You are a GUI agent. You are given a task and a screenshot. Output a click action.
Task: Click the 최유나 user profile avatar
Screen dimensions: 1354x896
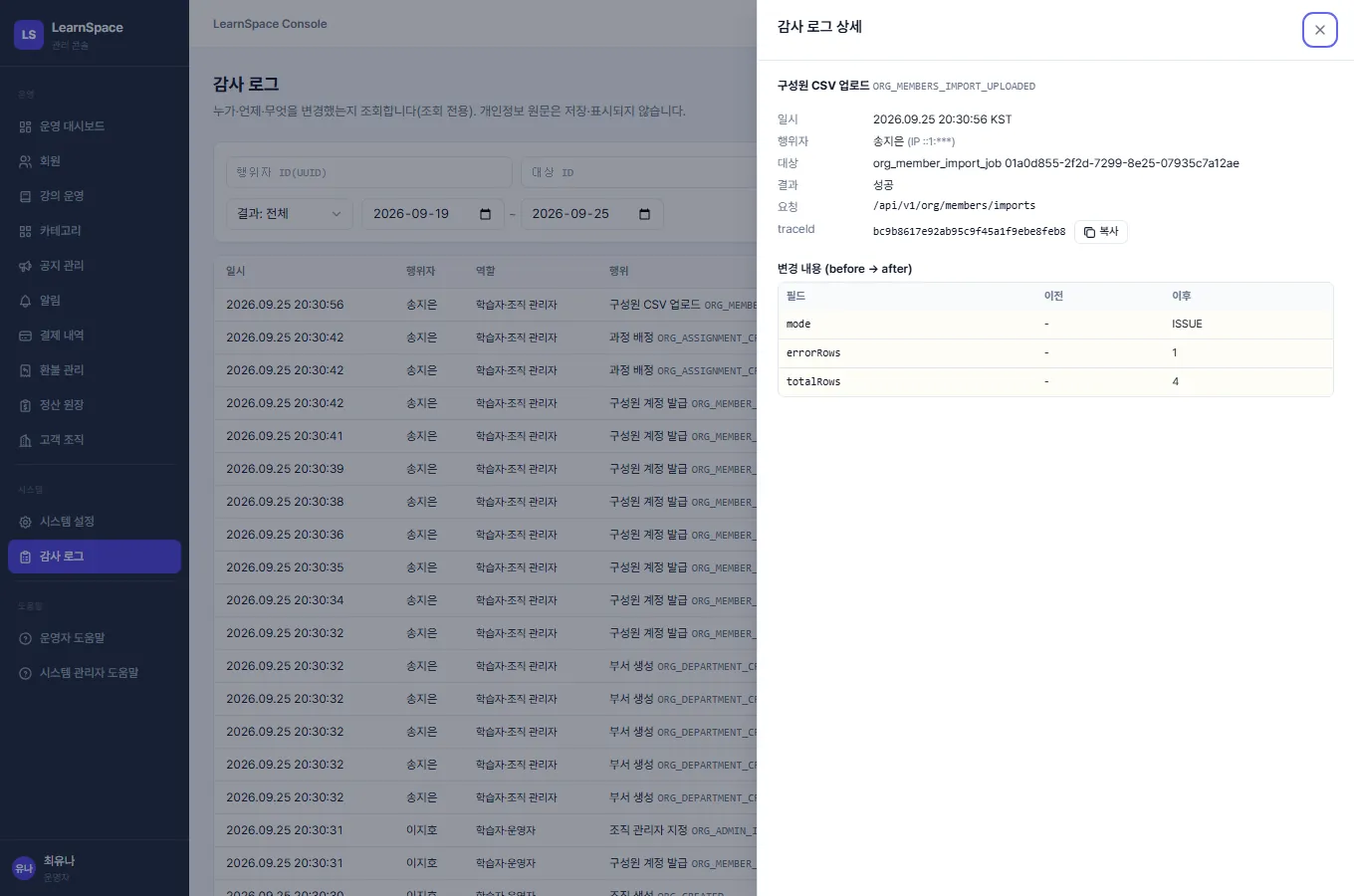tap(24, 868)
